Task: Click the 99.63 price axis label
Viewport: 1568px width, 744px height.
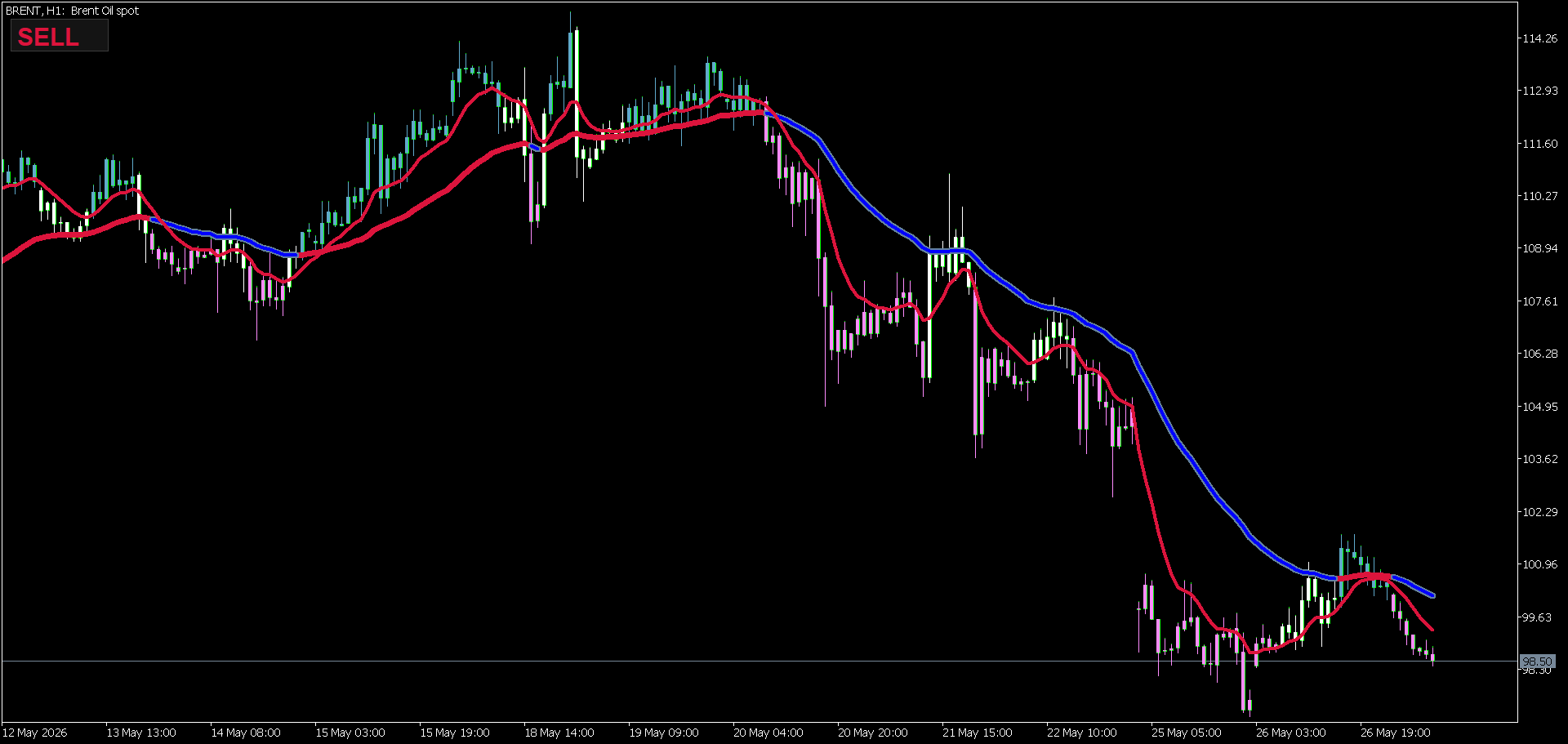Action: click(x=1537, y=617)
